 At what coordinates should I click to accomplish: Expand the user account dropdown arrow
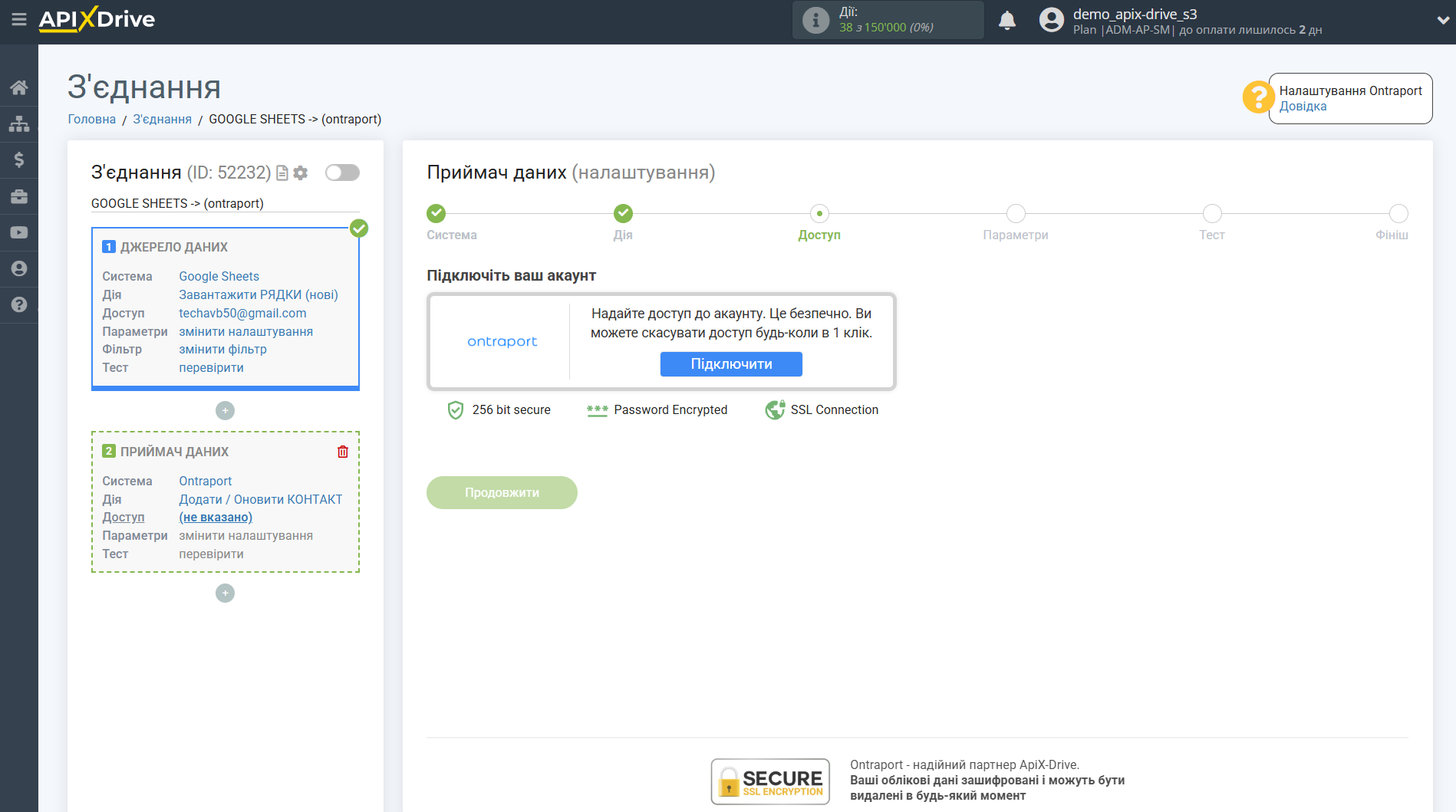pyautogui.click(x=1442, y=21)
